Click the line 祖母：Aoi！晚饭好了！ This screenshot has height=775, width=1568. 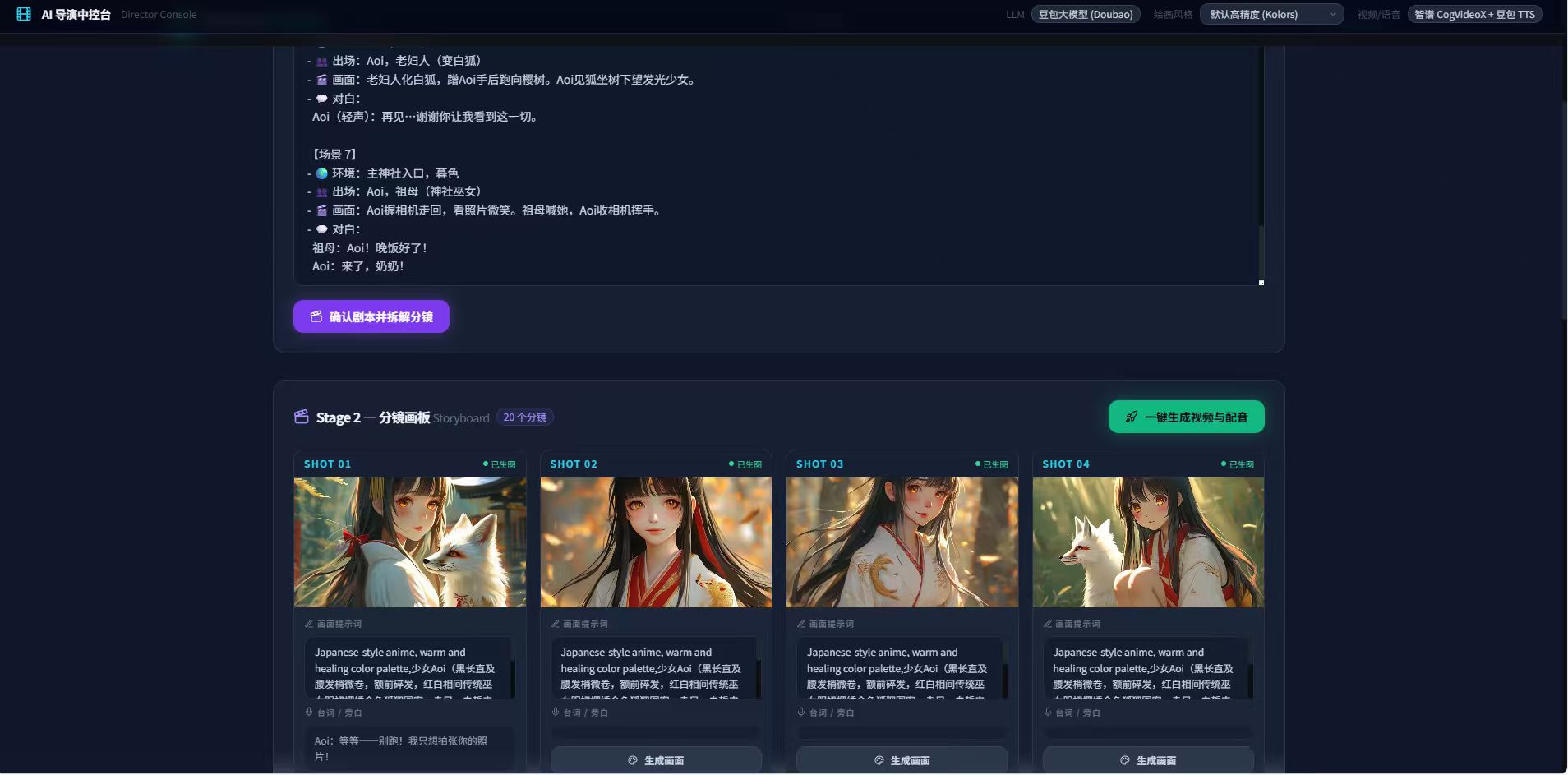pyautogui.click(x=371, y=247)
